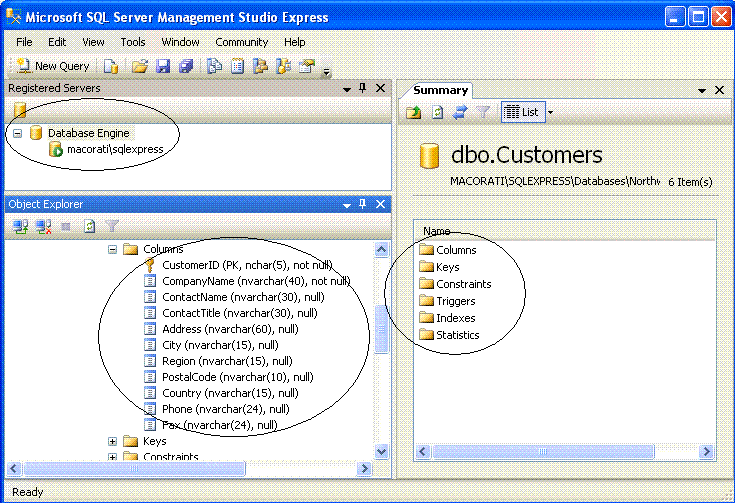Collapse the Columns folder in Object Explorer
Viewport: 735px width, 503px height.
point(112,249)
